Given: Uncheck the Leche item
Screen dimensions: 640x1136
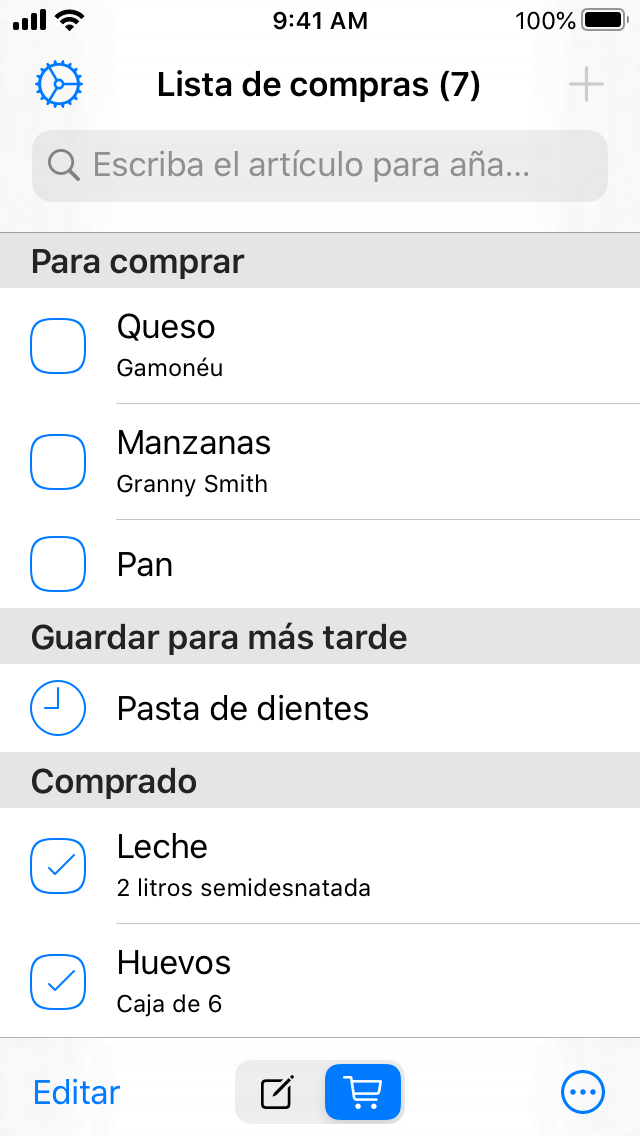Looking at the screenshot, I should (x=58, y=866).
